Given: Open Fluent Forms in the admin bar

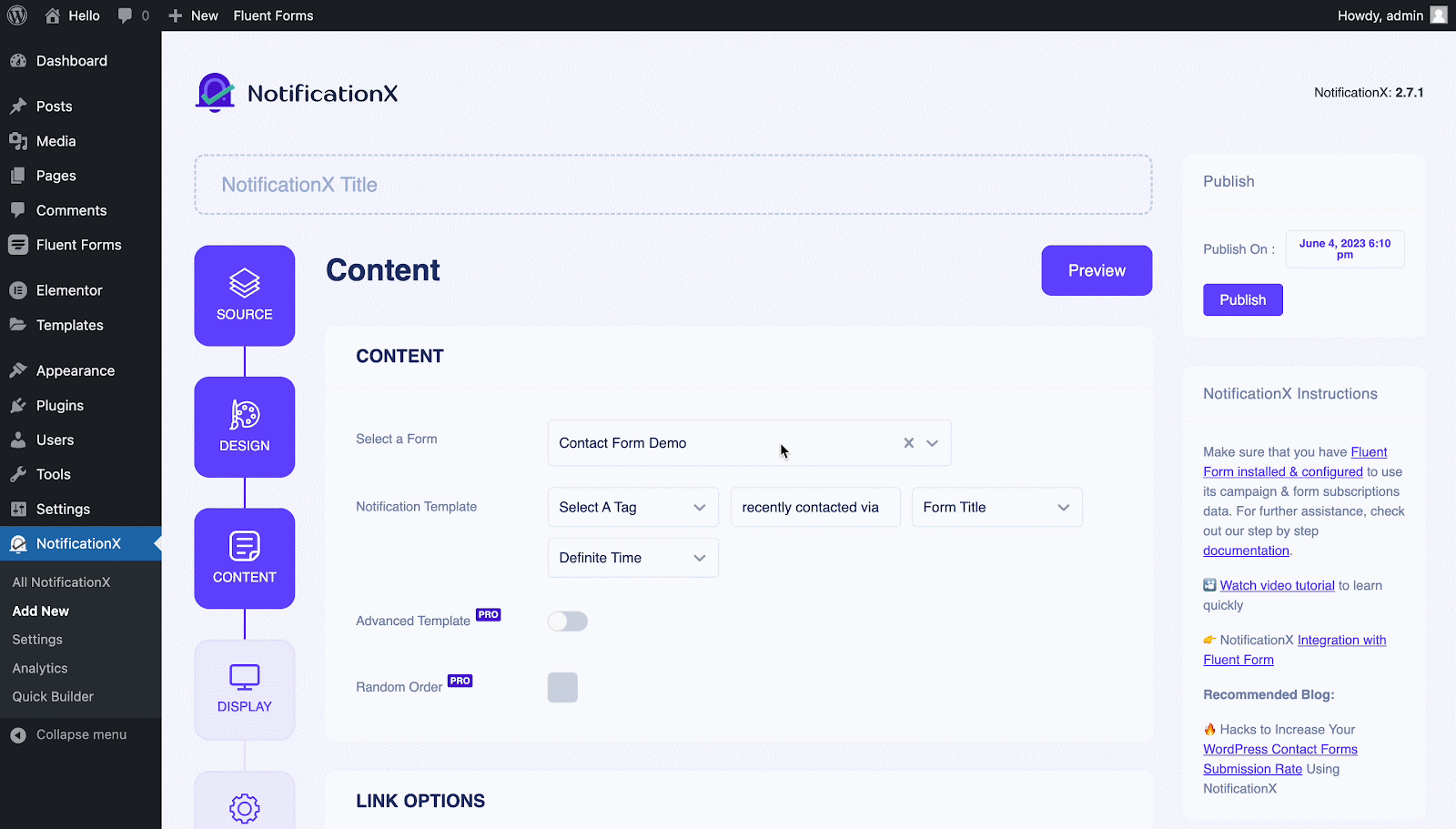Looking at the screenshot, I should click(273, 15).
